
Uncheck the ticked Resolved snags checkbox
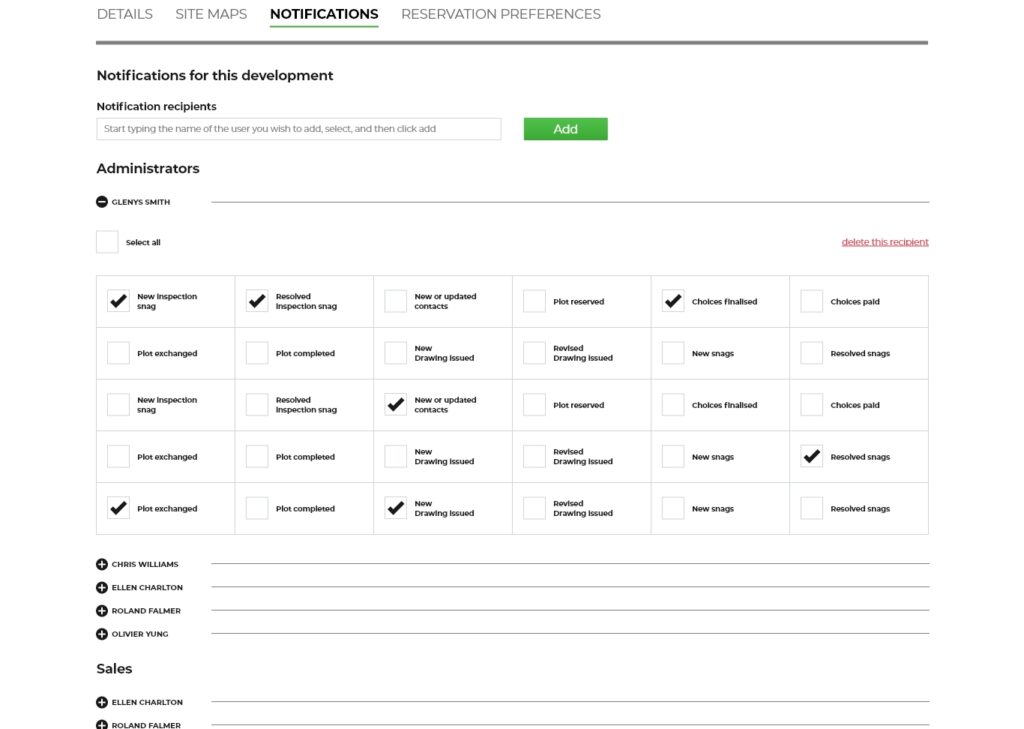(812, 457)
